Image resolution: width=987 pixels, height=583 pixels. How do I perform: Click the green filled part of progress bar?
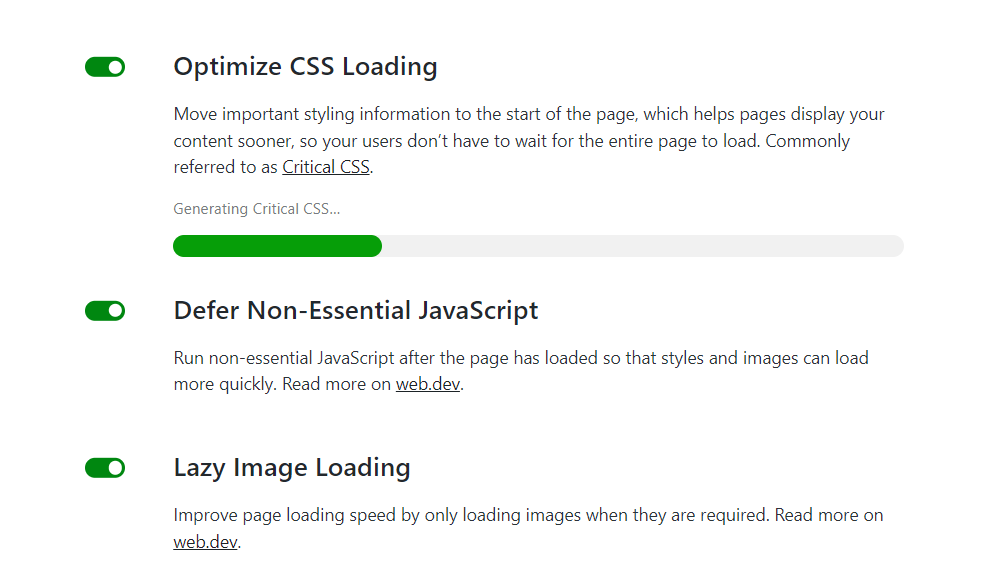277,246
